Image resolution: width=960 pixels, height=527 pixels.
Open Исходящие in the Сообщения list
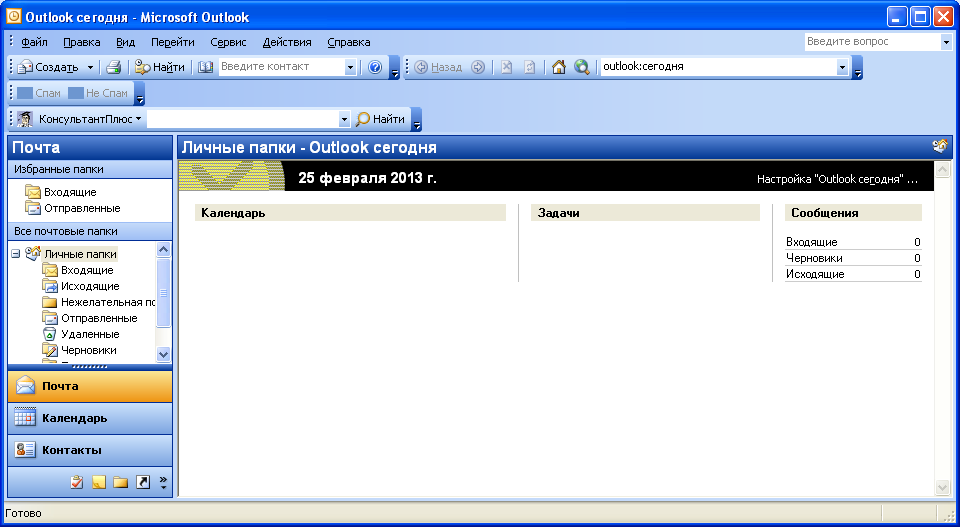click(x=815, y=274)
